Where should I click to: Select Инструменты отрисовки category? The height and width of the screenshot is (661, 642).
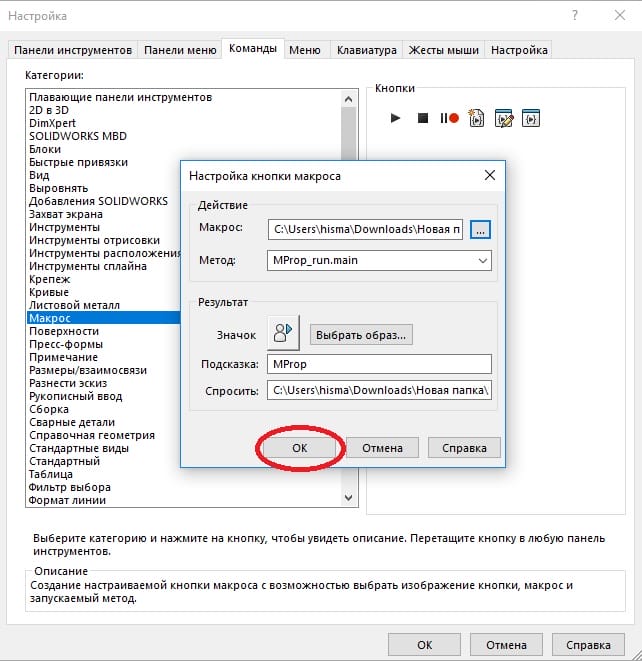(x=94, y=241)
